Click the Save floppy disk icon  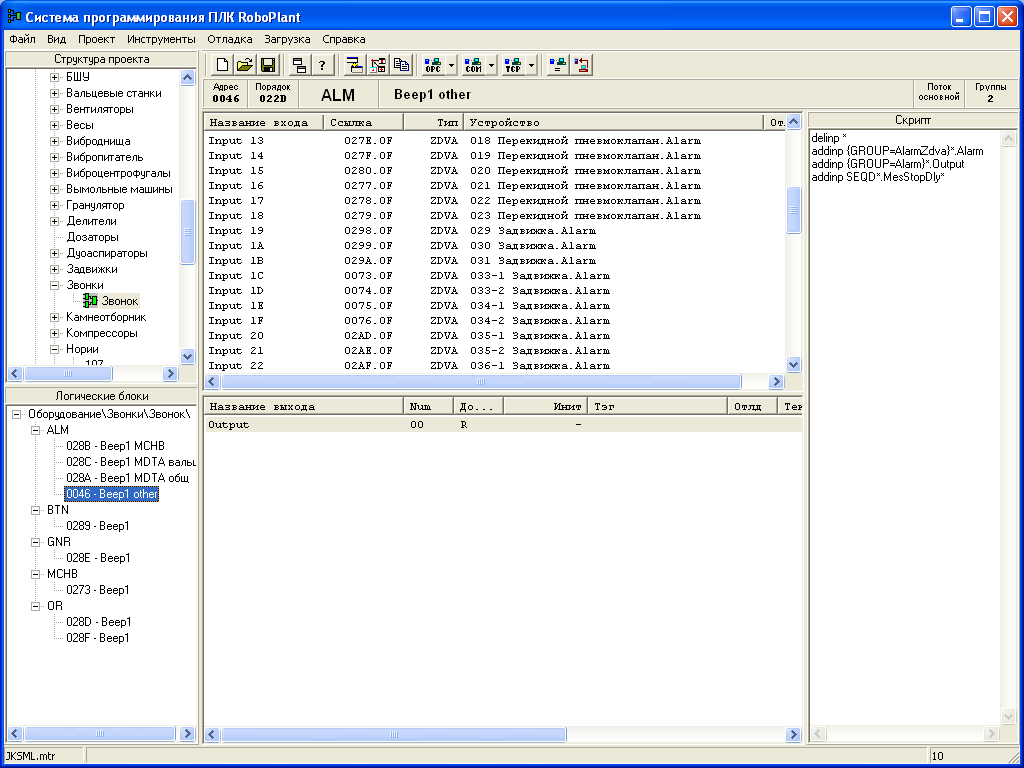268,65
